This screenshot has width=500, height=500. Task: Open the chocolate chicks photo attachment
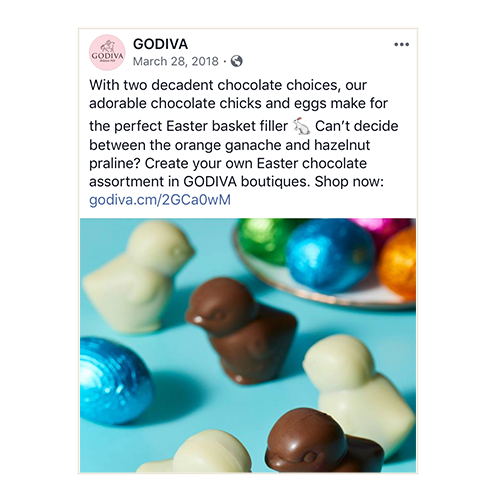[x=248, y=345]
